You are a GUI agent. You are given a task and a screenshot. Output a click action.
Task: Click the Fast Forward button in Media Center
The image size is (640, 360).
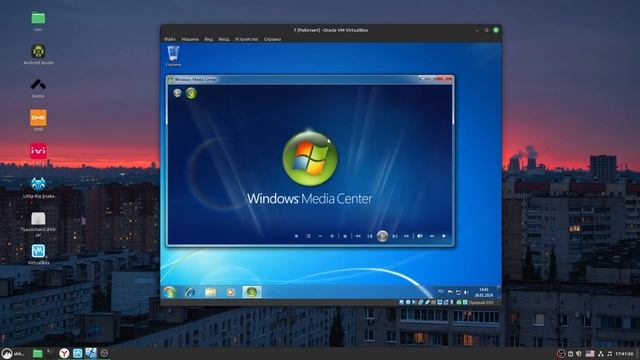tap(407, 236)
